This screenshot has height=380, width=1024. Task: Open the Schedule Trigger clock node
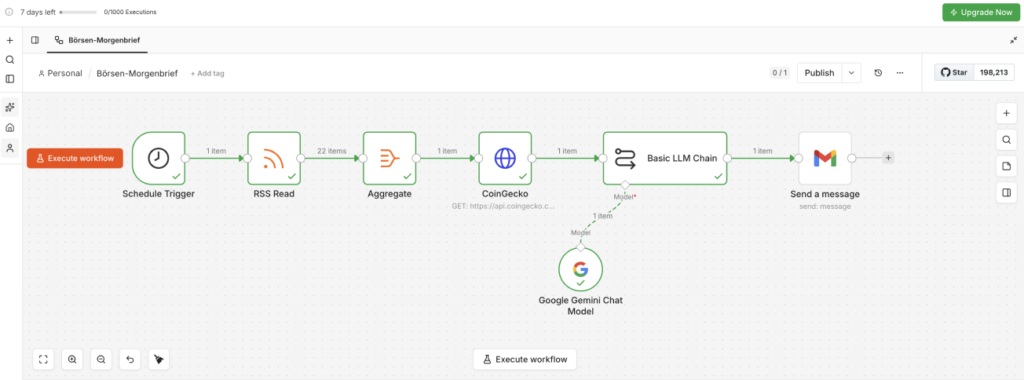pyautogui.click(x=159, y=158)
